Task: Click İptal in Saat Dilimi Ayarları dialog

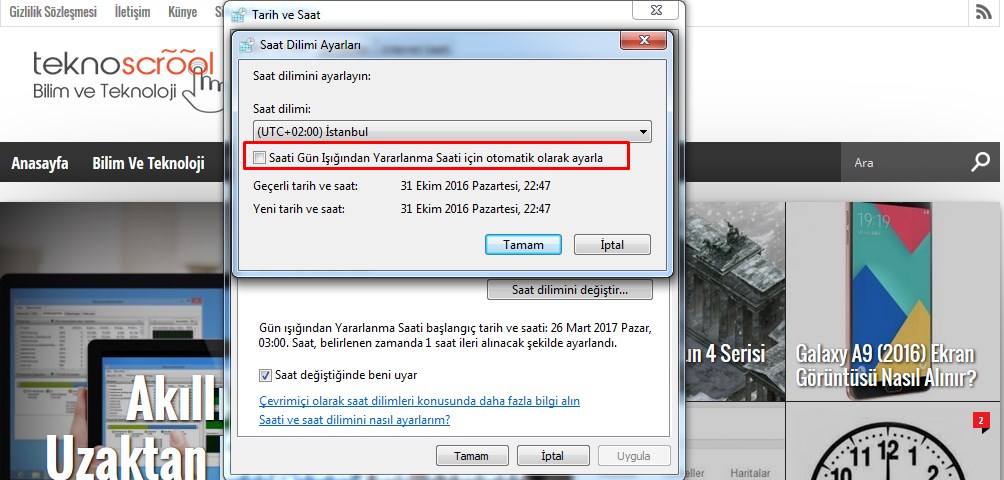Action: point(612,244)
